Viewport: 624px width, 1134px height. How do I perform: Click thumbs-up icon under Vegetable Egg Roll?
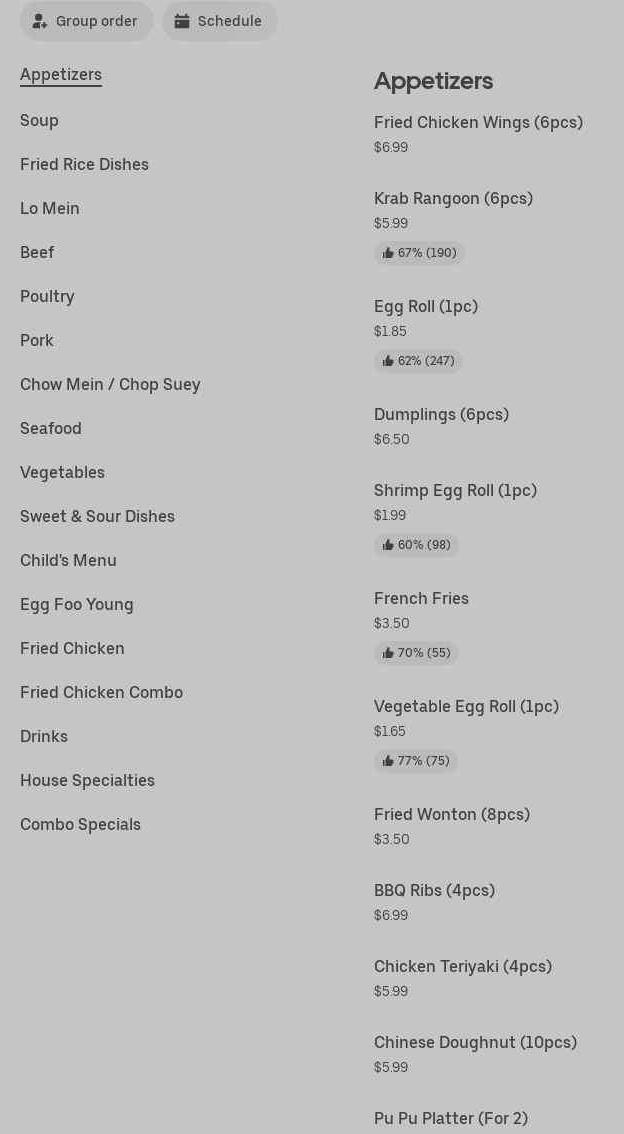click(x=388, y=761)
